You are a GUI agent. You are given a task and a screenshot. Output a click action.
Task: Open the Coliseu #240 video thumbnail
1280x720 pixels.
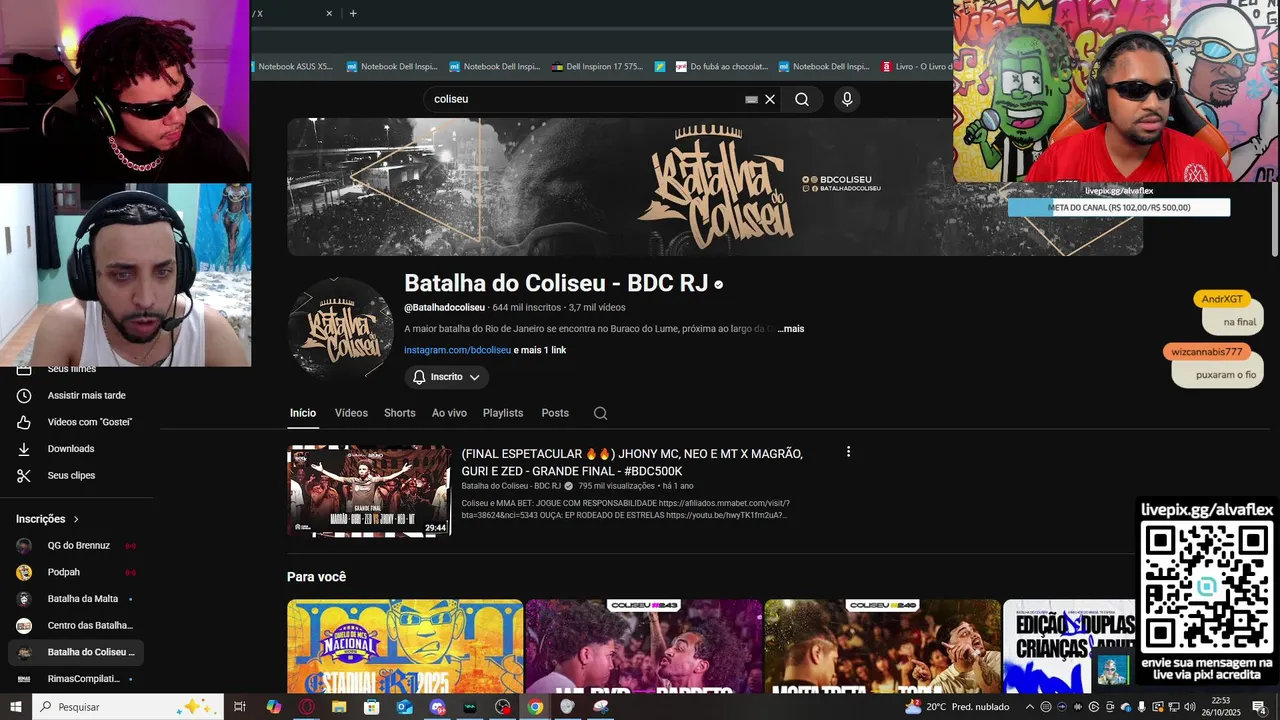pos(883,646)
